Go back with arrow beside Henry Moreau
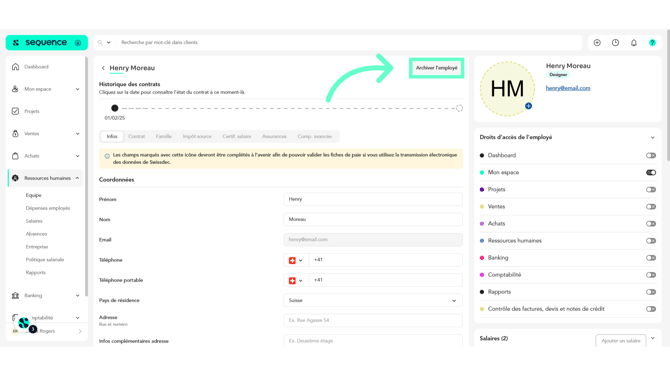Viewport: 670px width, 376px height. tap(103, 68)
